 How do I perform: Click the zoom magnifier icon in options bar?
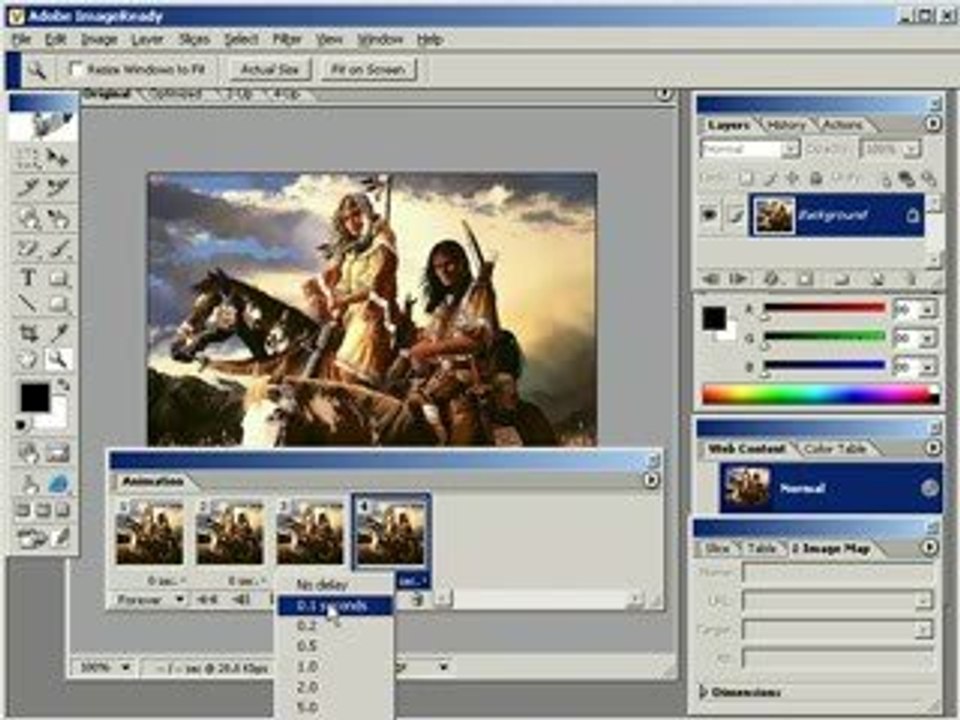tap(37, 70)
